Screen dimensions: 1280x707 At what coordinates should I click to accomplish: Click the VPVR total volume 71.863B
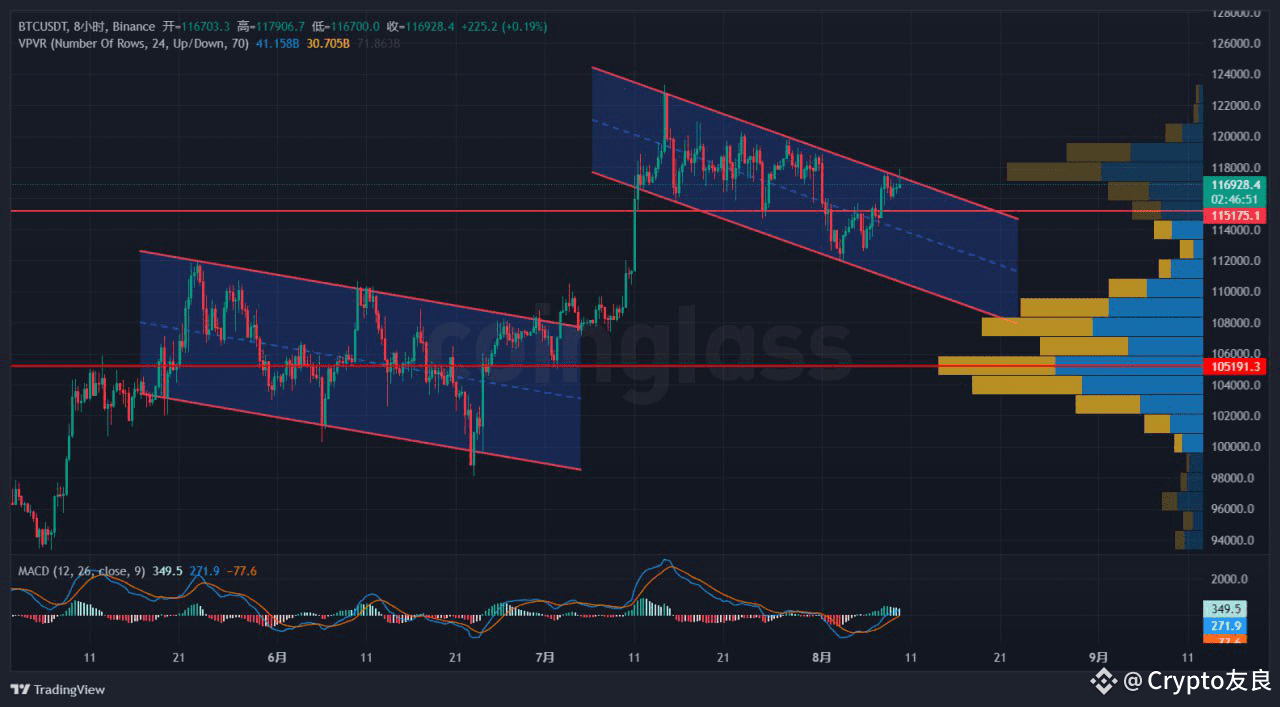click(x=379, y=43)
